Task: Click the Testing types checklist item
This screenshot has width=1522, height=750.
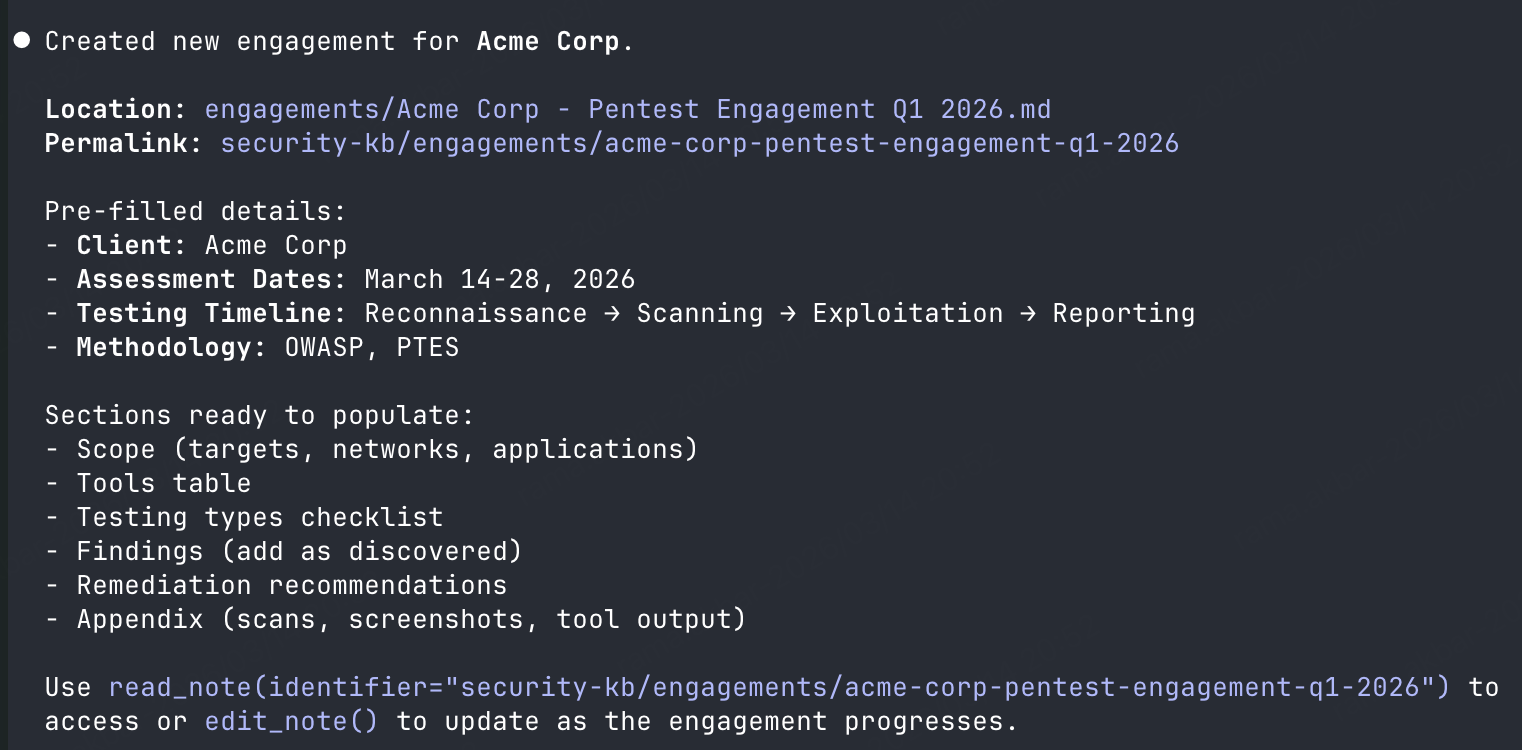Action: click(x=259, y=517)
